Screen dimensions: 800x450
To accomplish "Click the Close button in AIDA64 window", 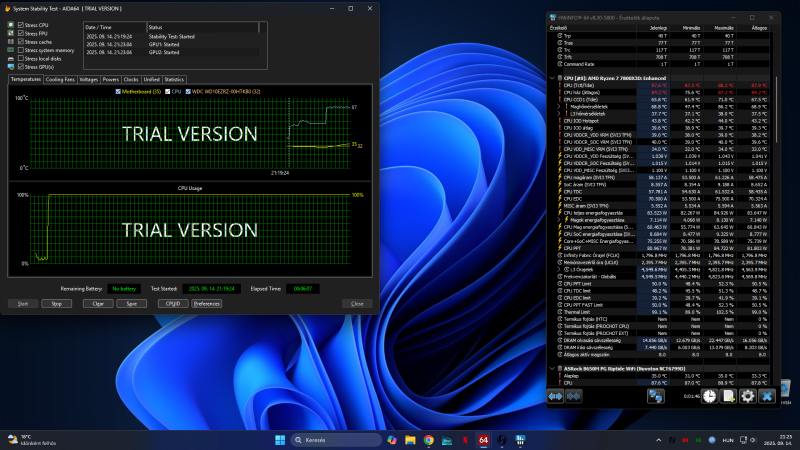I will pos(357,304).
